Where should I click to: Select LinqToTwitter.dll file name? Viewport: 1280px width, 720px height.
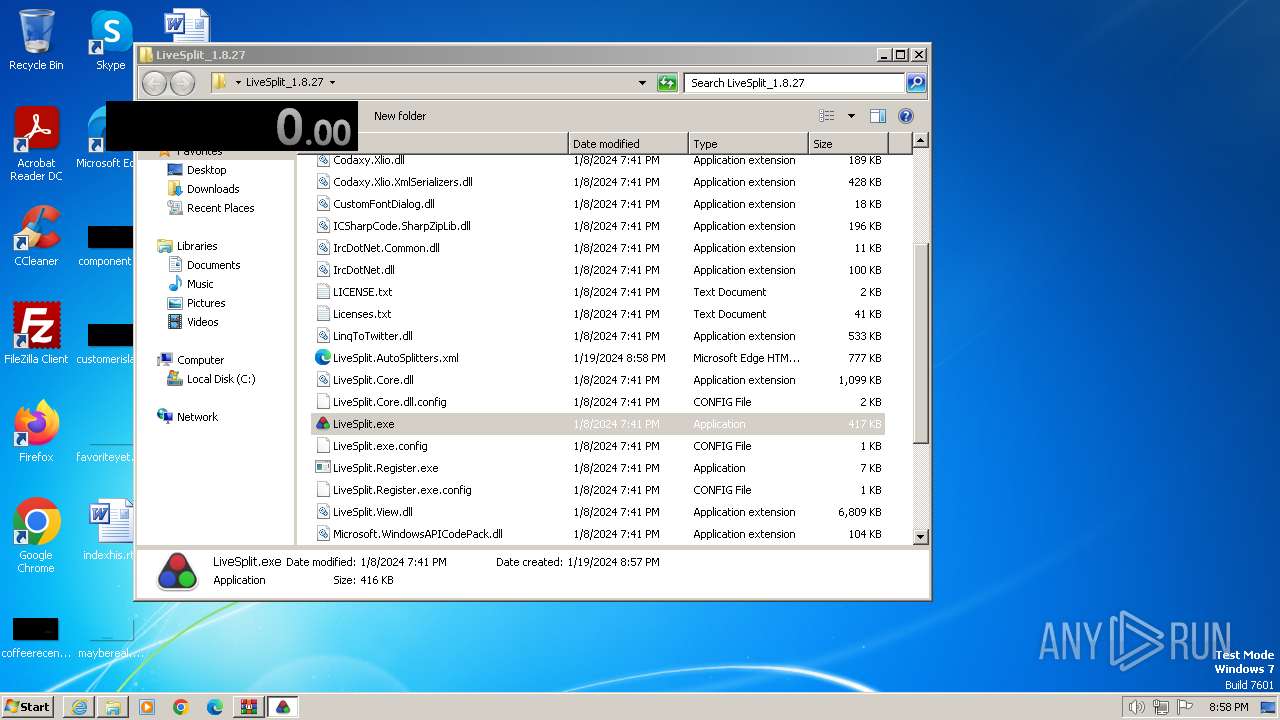[373, 336]
